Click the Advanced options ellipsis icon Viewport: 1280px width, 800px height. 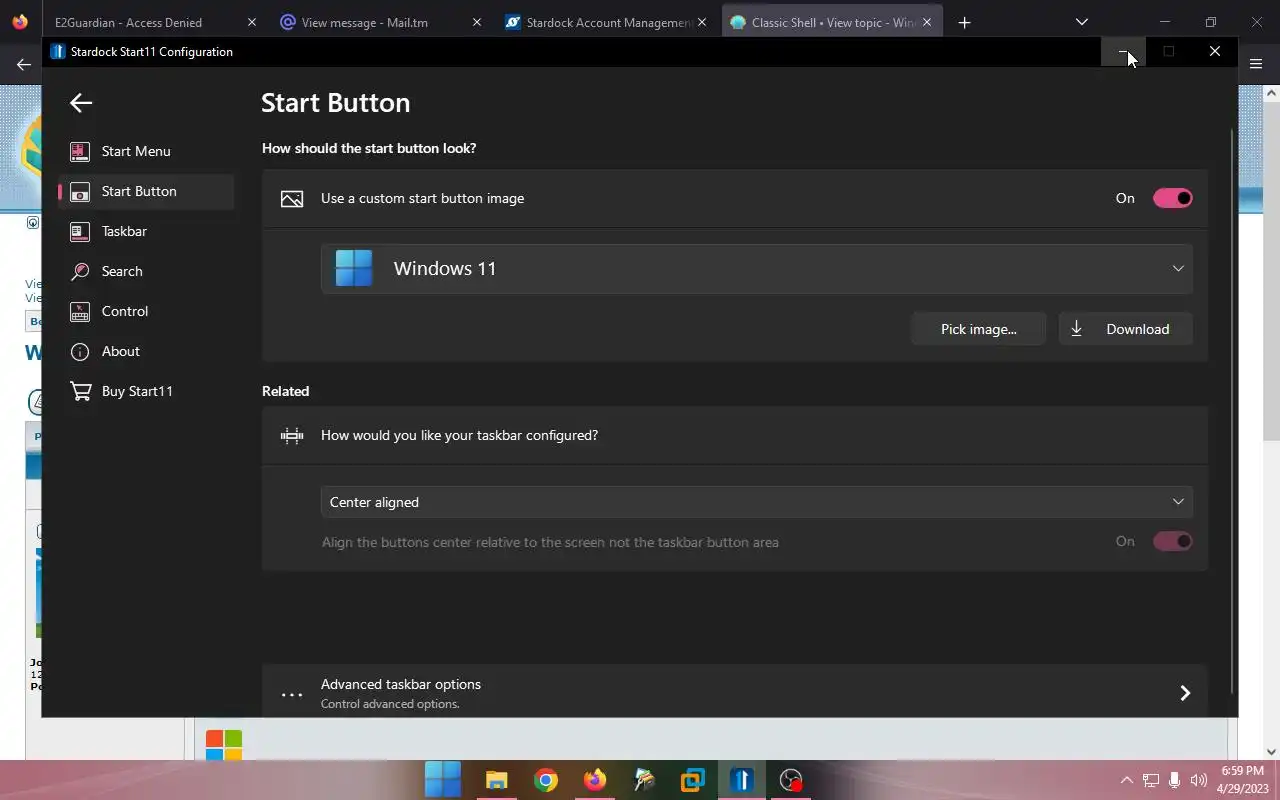[292, 694]
